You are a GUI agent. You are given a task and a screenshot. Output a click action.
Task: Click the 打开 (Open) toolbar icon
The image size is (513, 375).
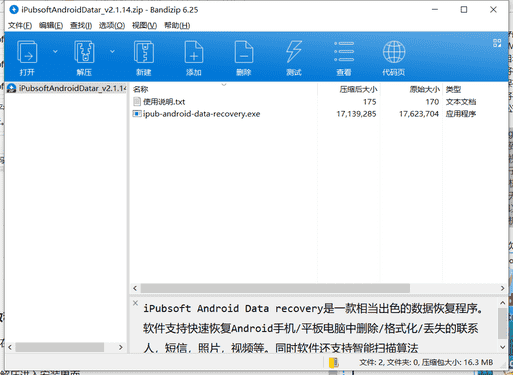tap(27, 52)
